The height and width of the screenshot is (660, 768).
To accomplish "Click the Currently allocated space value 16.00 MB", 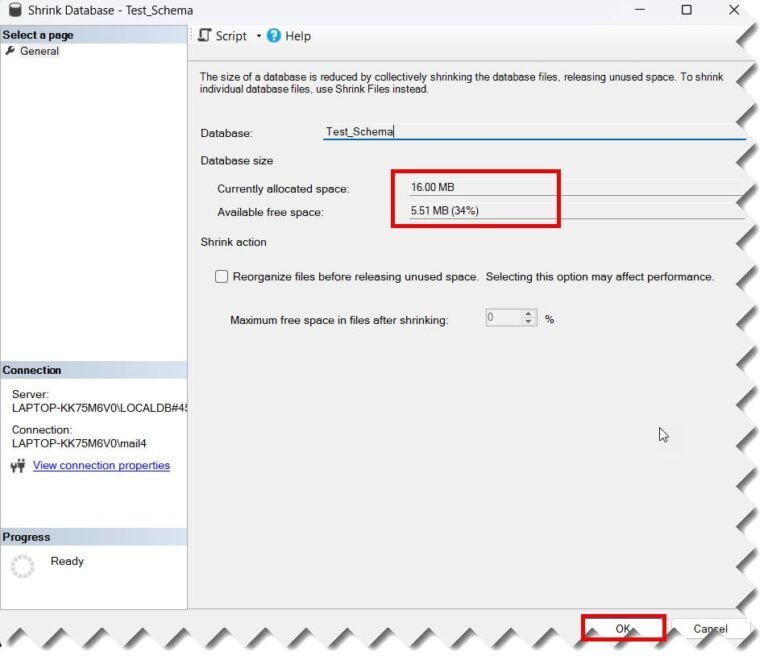I will (x=432, y=187).
